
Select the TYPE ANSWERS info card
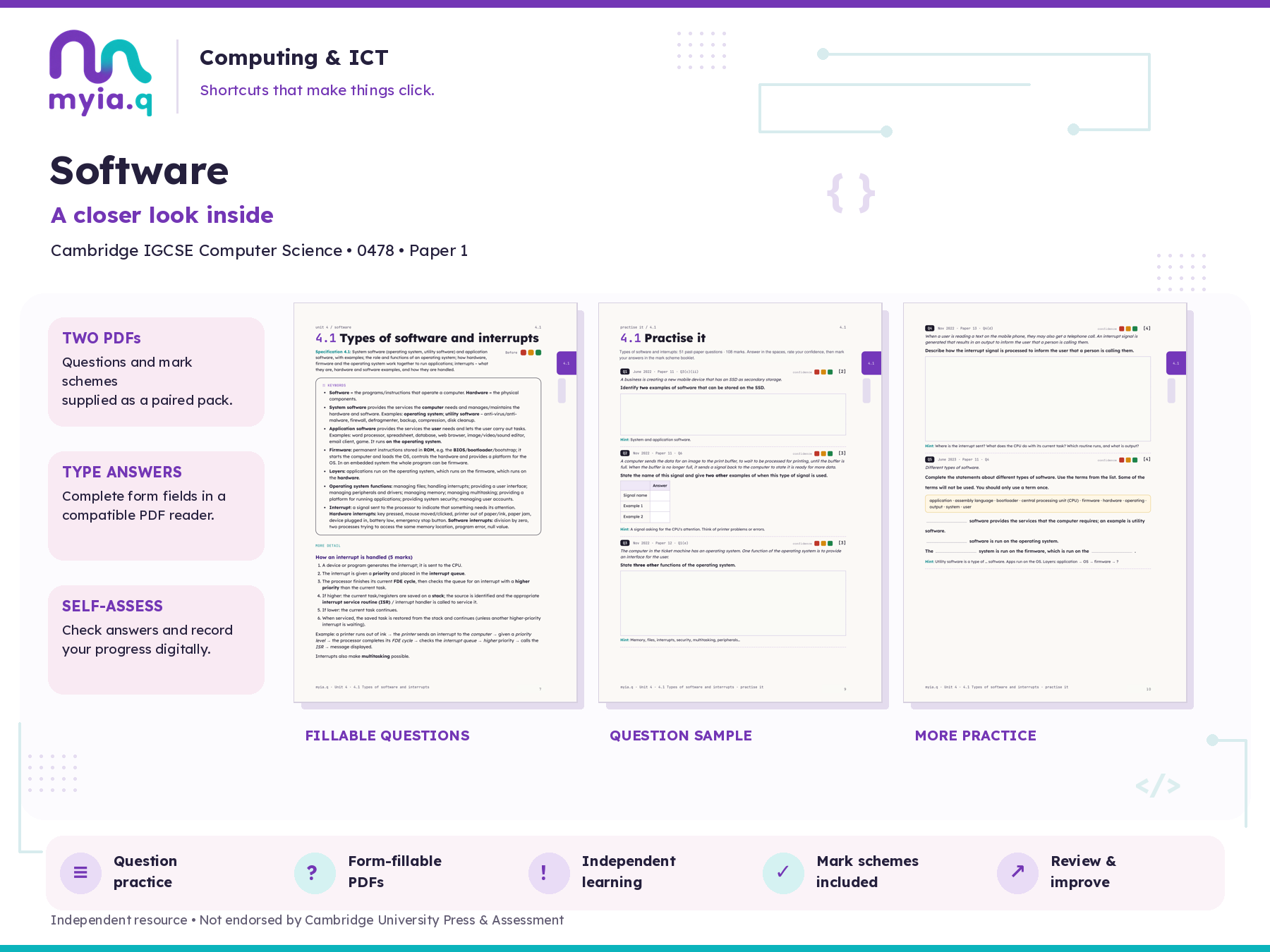(x=156, y=506)
